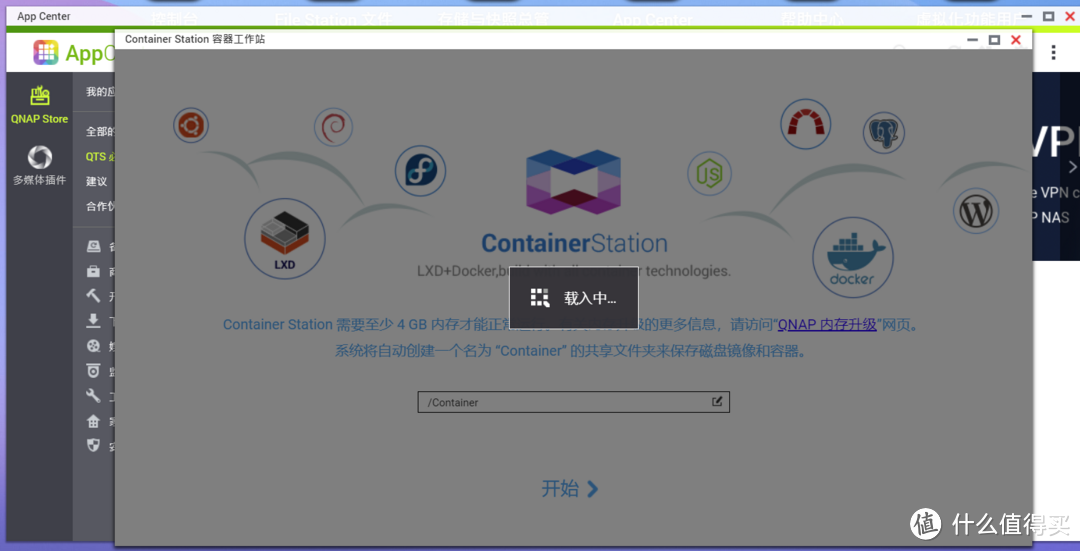This screenshot has height=551, width=1080.
Task: Click the briefcase category icon in App Center
Action: point(93,271)
